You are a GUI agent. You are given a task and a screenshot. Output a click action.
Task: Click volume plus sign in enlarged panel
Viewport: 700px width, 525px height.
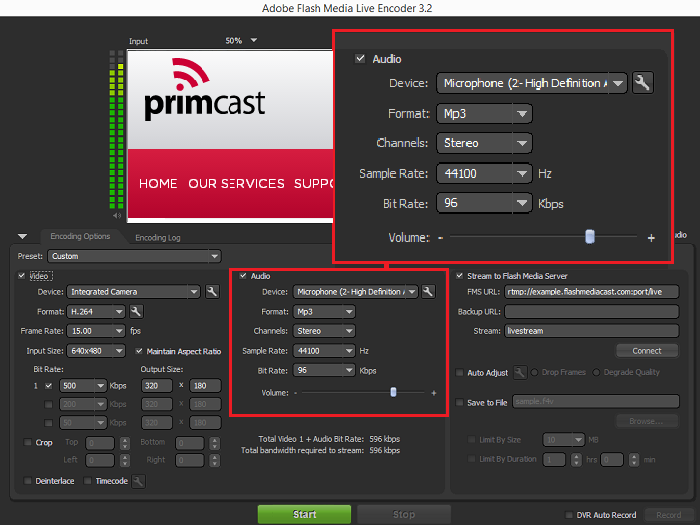pos(651,238)
